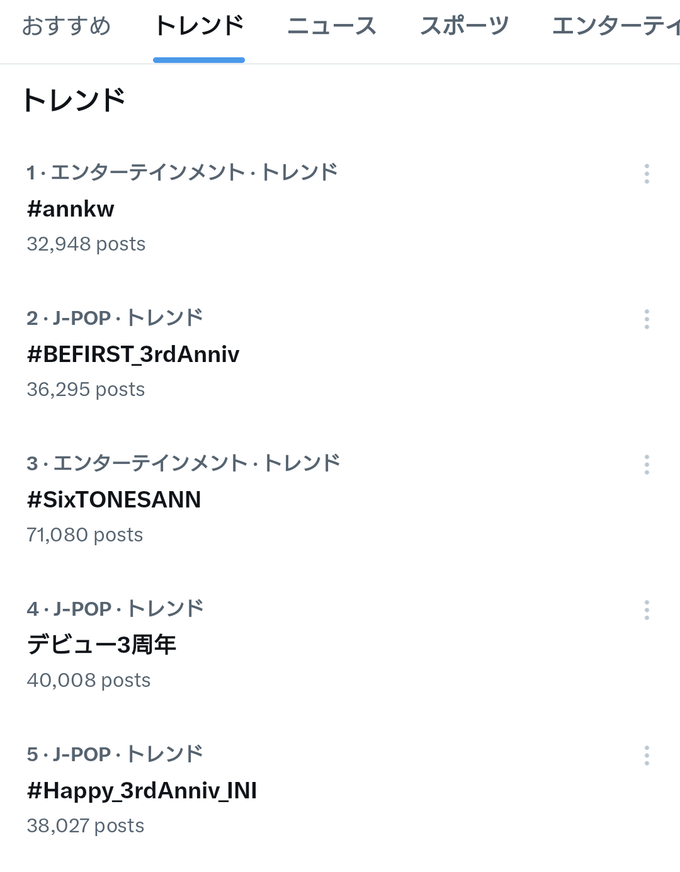
Task: Open the #Happy_3rdAnniv_INI hashtag
Action: pos(142,791)
